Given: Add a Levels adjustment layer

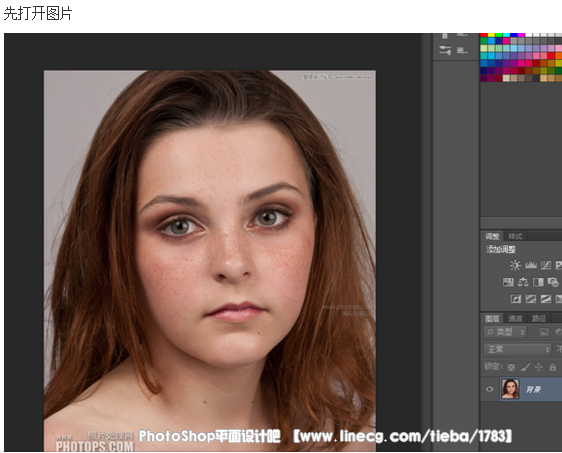Looking at the screenshot, I should click(530, 265).
